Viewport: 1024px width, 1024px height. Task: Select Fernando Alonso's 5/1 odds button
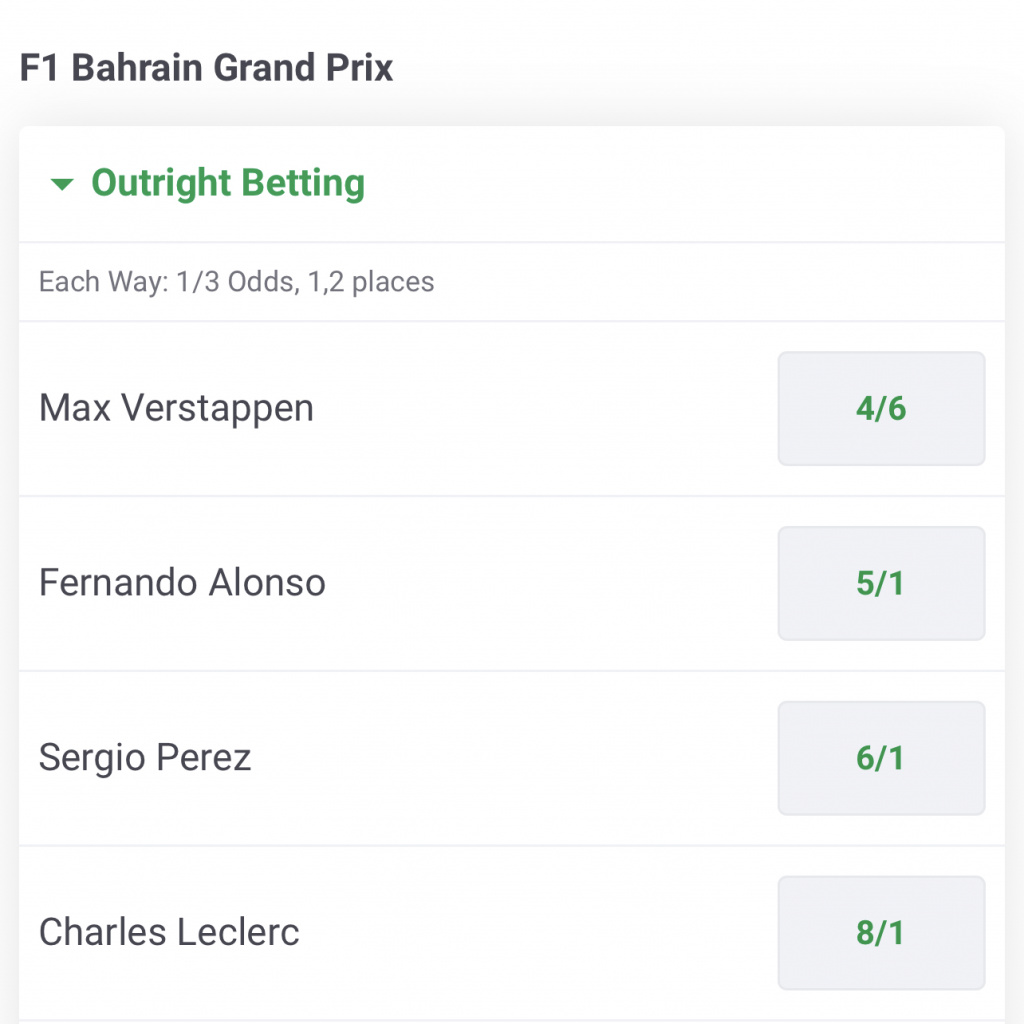(881, 583)
